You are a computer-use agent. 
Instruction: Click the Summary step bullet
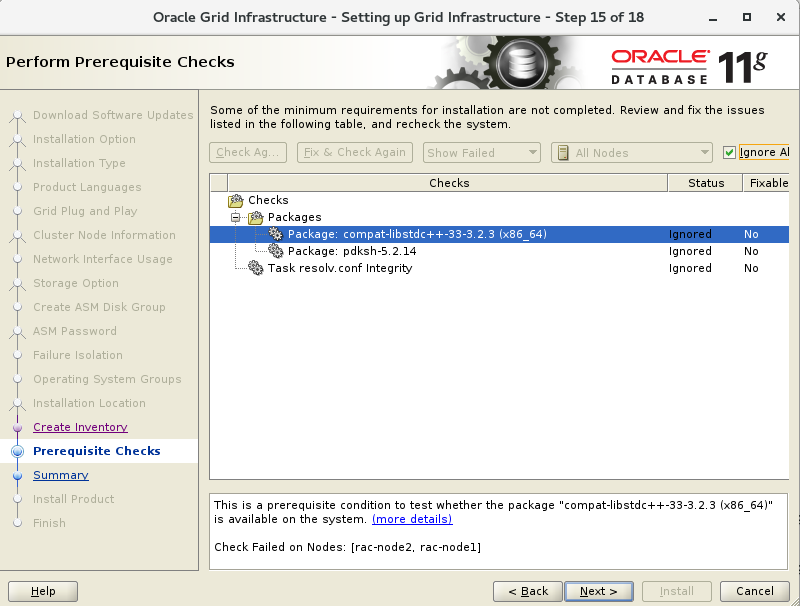click(17, 475)
